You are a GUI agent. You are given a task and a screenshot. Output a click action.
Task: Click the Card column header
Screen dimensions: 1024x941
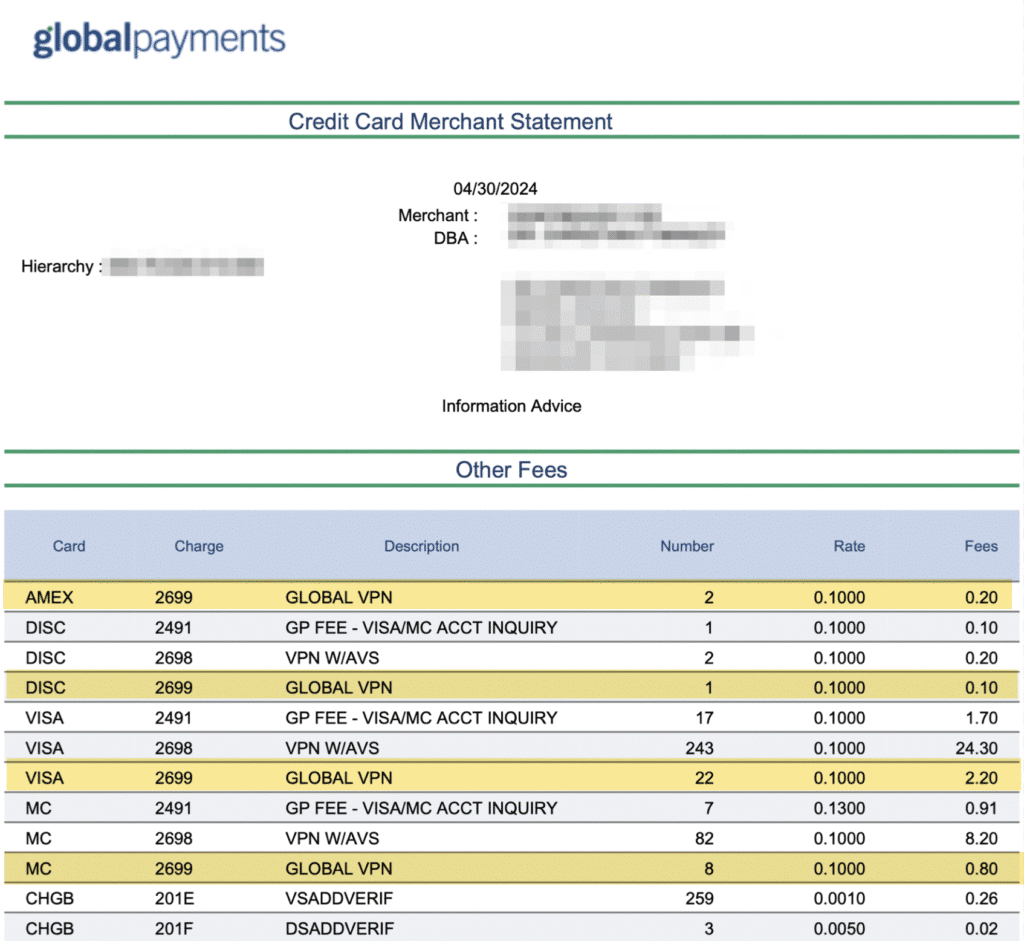(69, 546)
